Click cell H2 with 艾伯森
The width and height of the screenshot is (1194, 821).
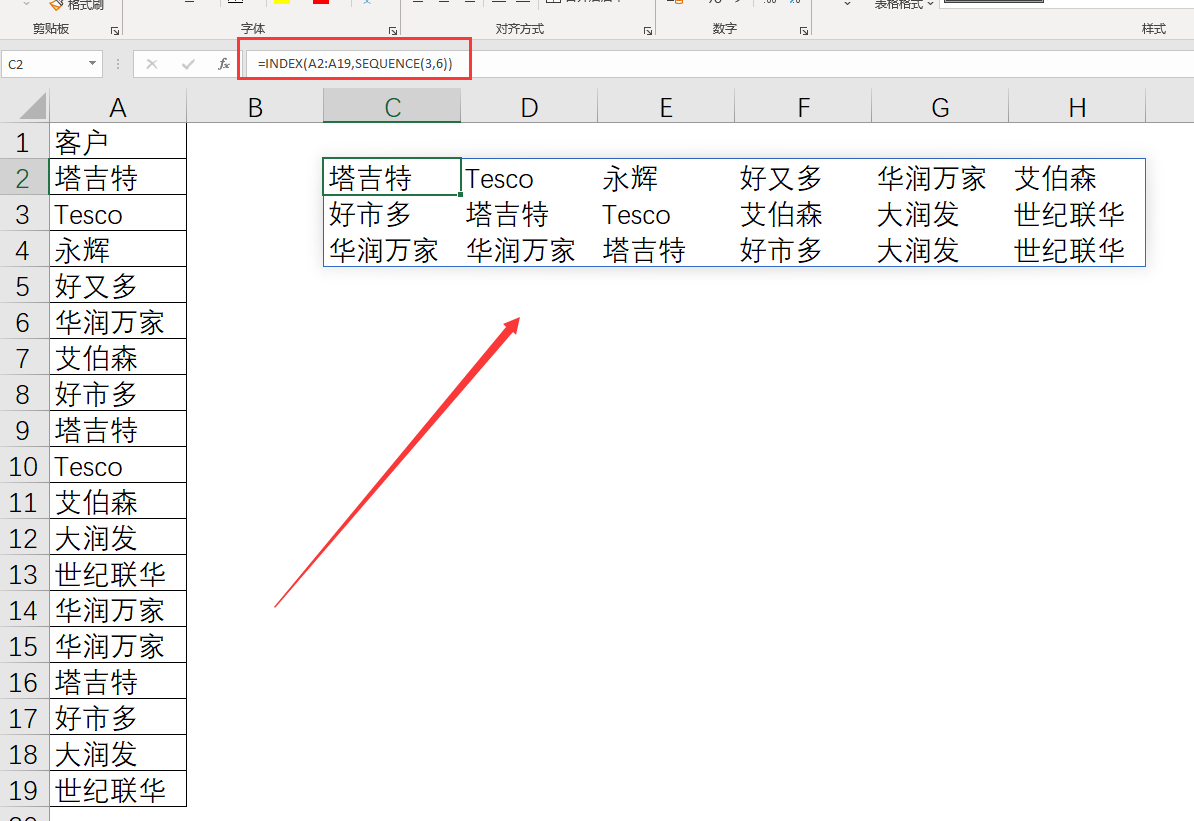tap(1077, 177)
